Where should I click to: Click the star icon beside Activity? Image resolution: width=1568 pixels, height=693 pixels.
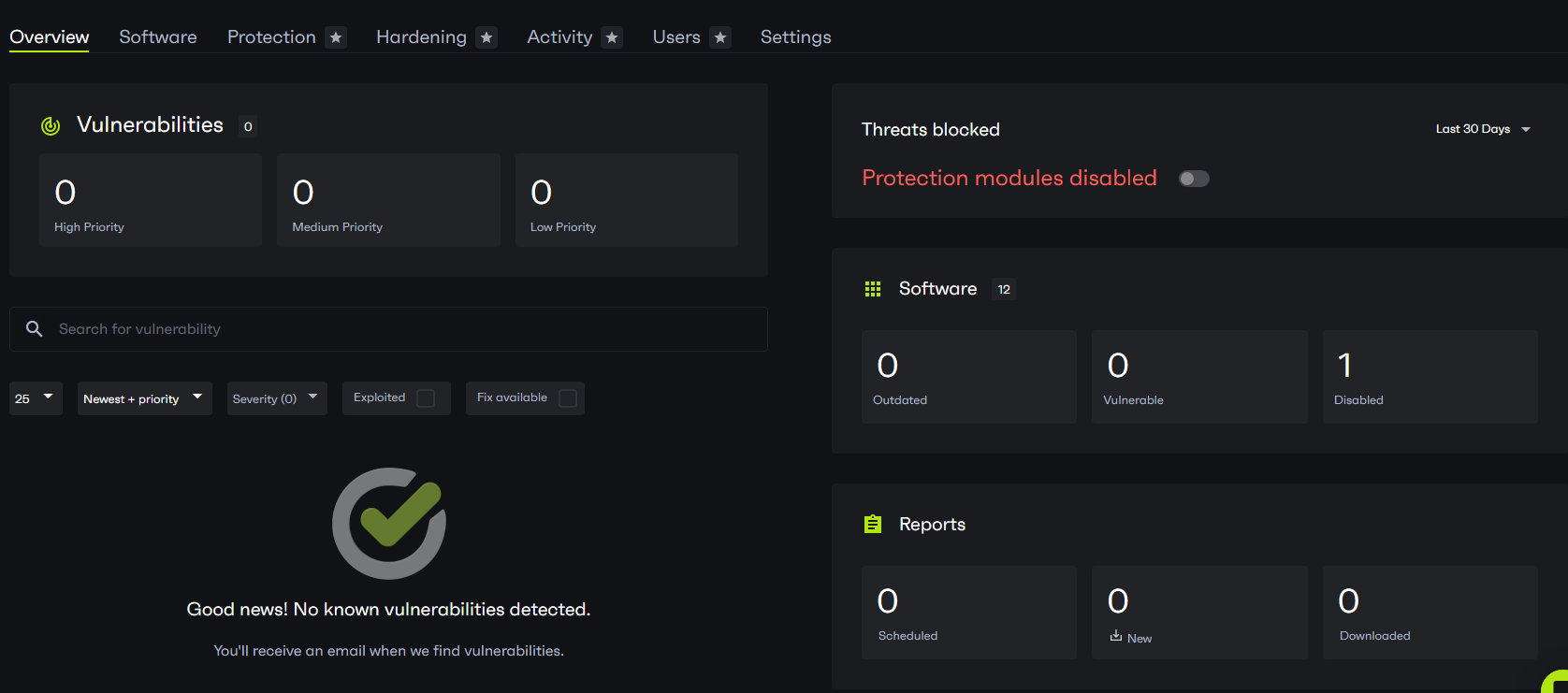(x=612, y=37)
